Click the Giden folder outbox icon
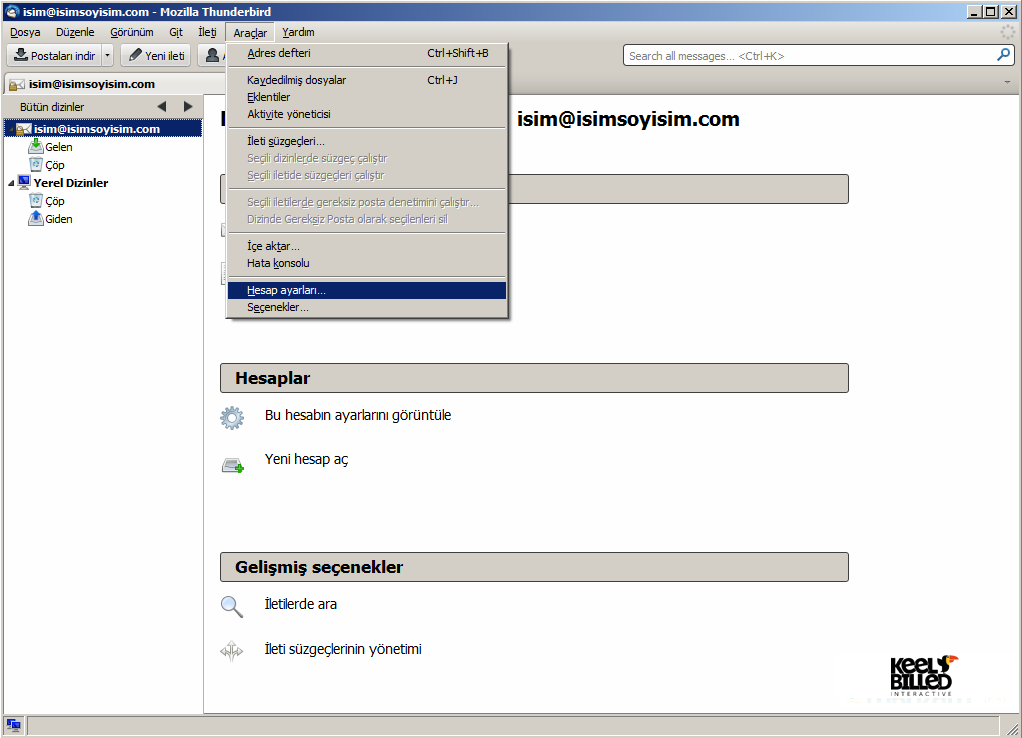The image size is (1022, 738). (x=36, y=218)
